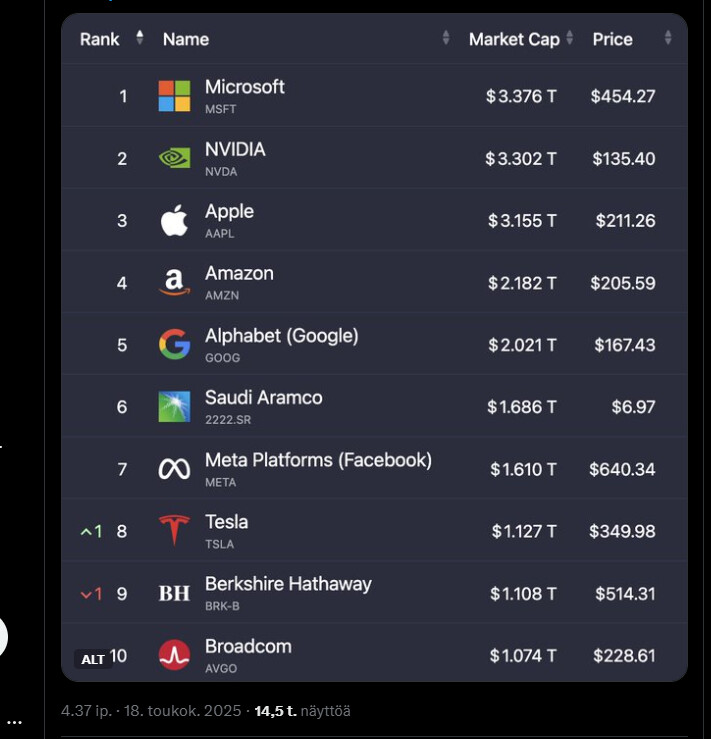This screenshot has width=711, height=739.
Task: Click the Meta infinity logo
Action: pos(174,469)
